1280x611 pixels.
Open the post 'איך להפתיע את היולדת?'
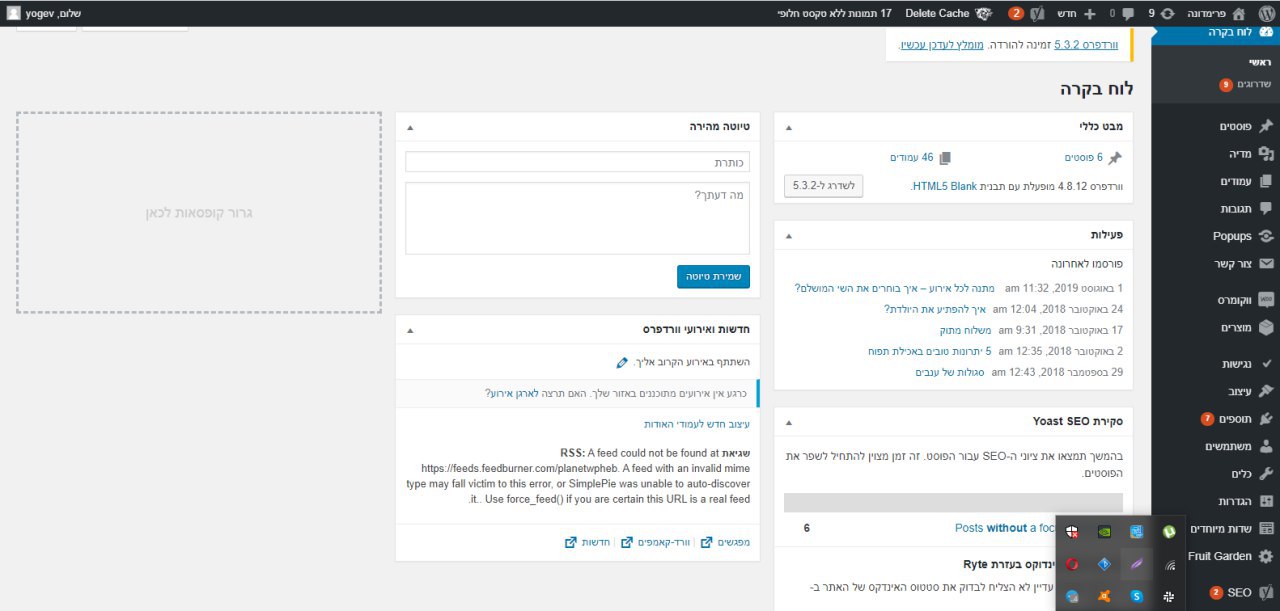(935, 309)
